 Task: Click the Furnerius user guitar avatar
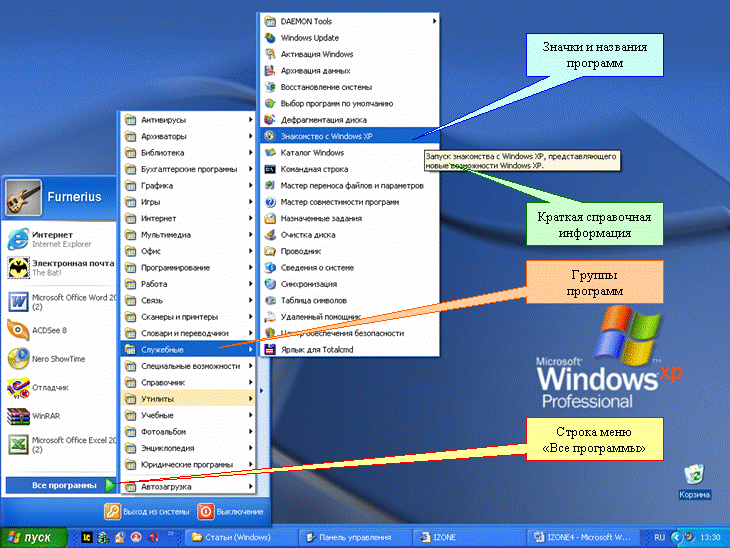[24, 197]
